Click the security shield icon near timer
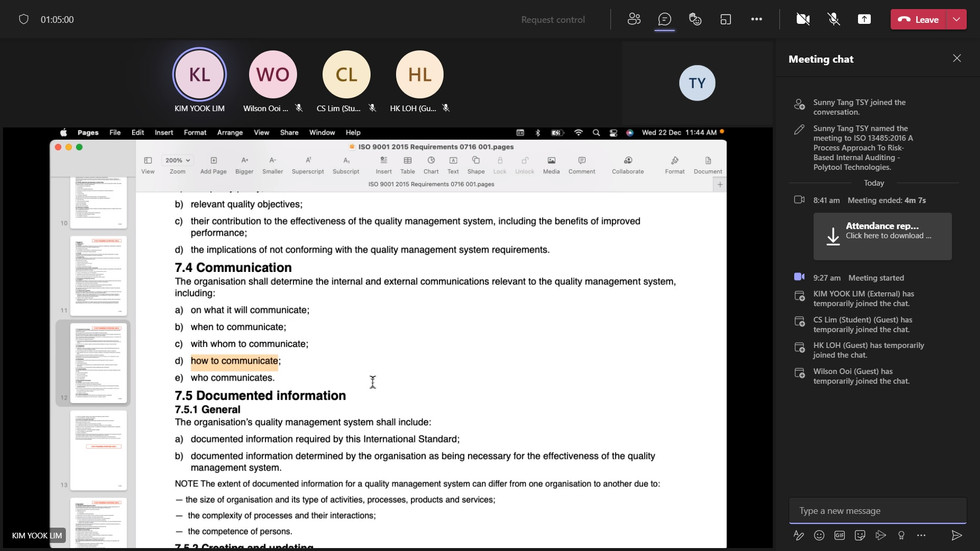 pos(24,19)
